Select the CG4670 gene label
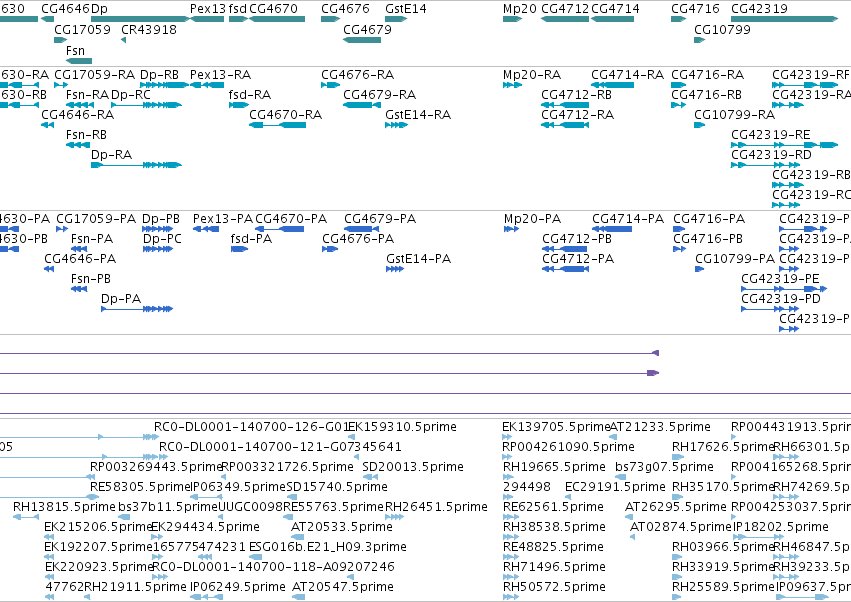 274,9
